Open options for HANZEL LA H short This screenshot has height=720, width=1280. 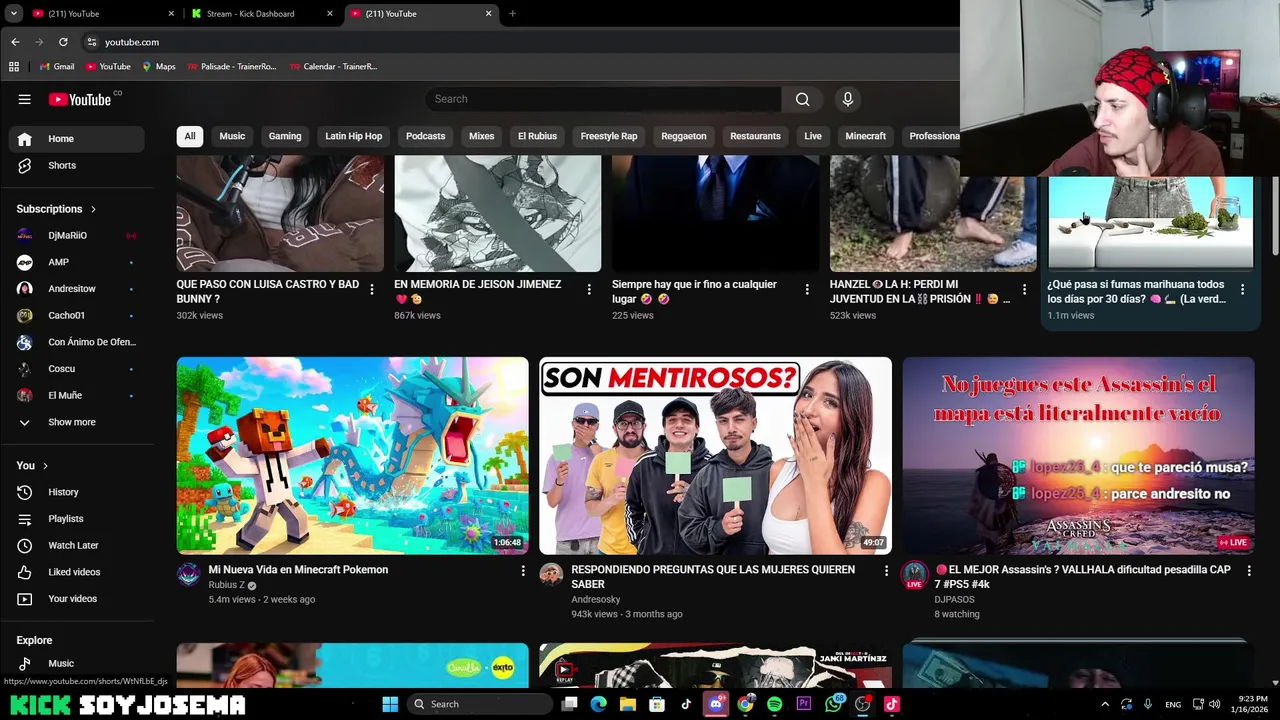click(1024, 289)
